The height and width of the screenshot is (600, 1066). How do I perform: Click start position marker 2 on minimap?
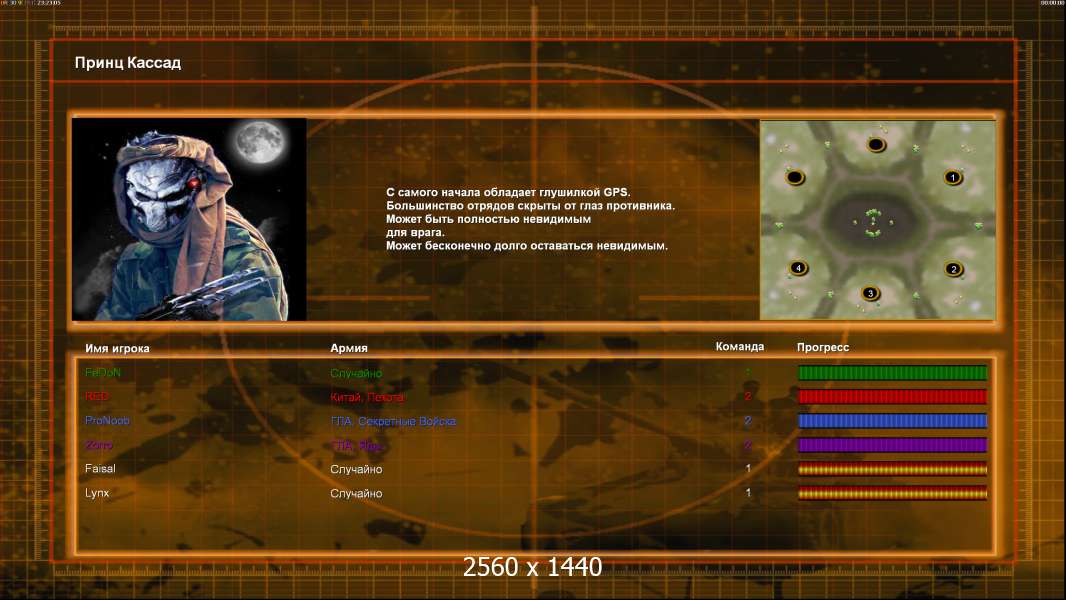[953, 269]
